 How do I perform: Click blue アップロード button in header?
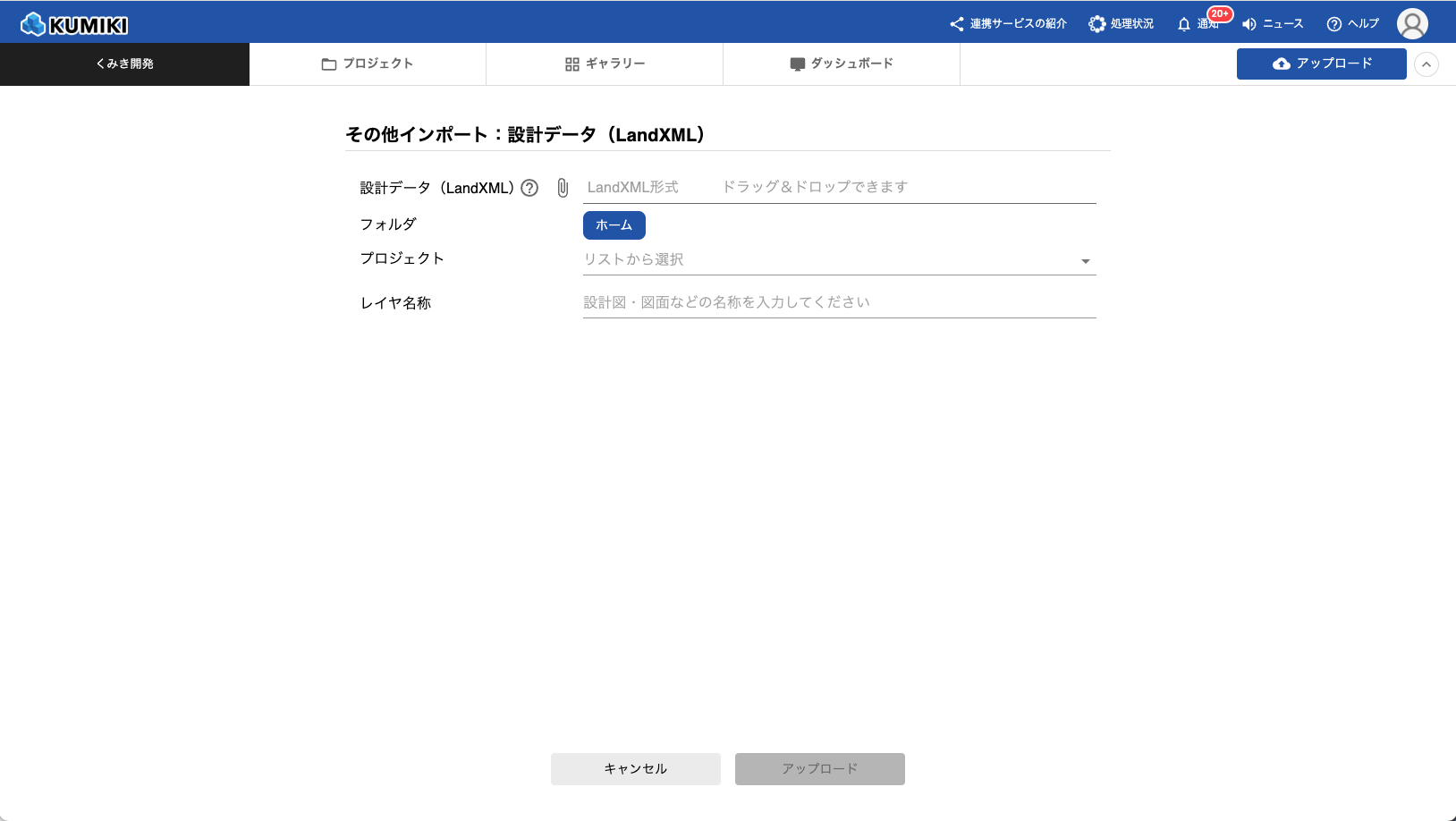tap(1321, 64)
